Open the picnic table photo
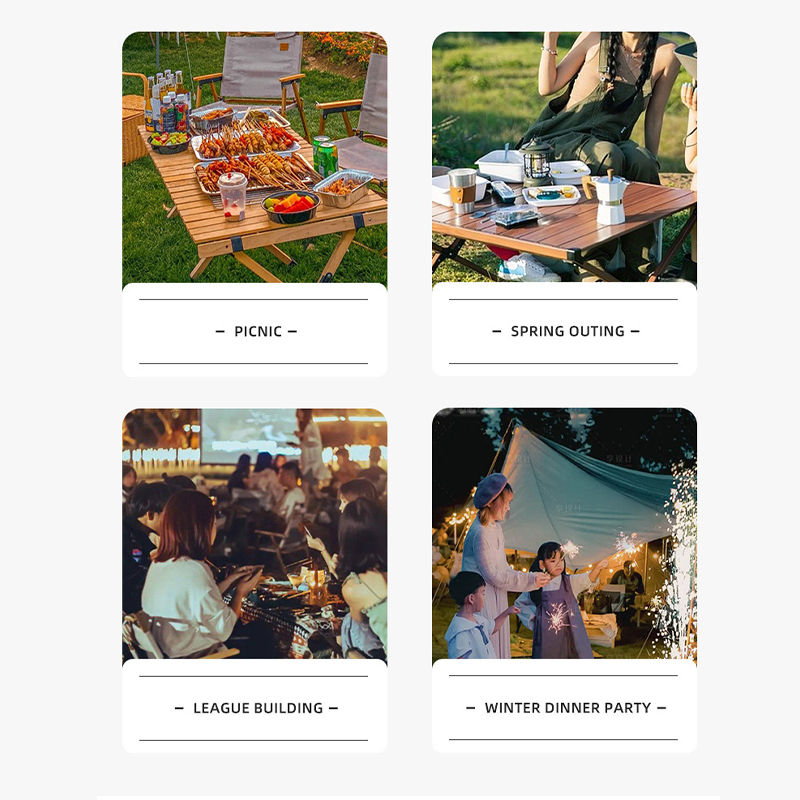Image resolution: width=800 pixels, height=800 pixels. [x=255, y=158]
